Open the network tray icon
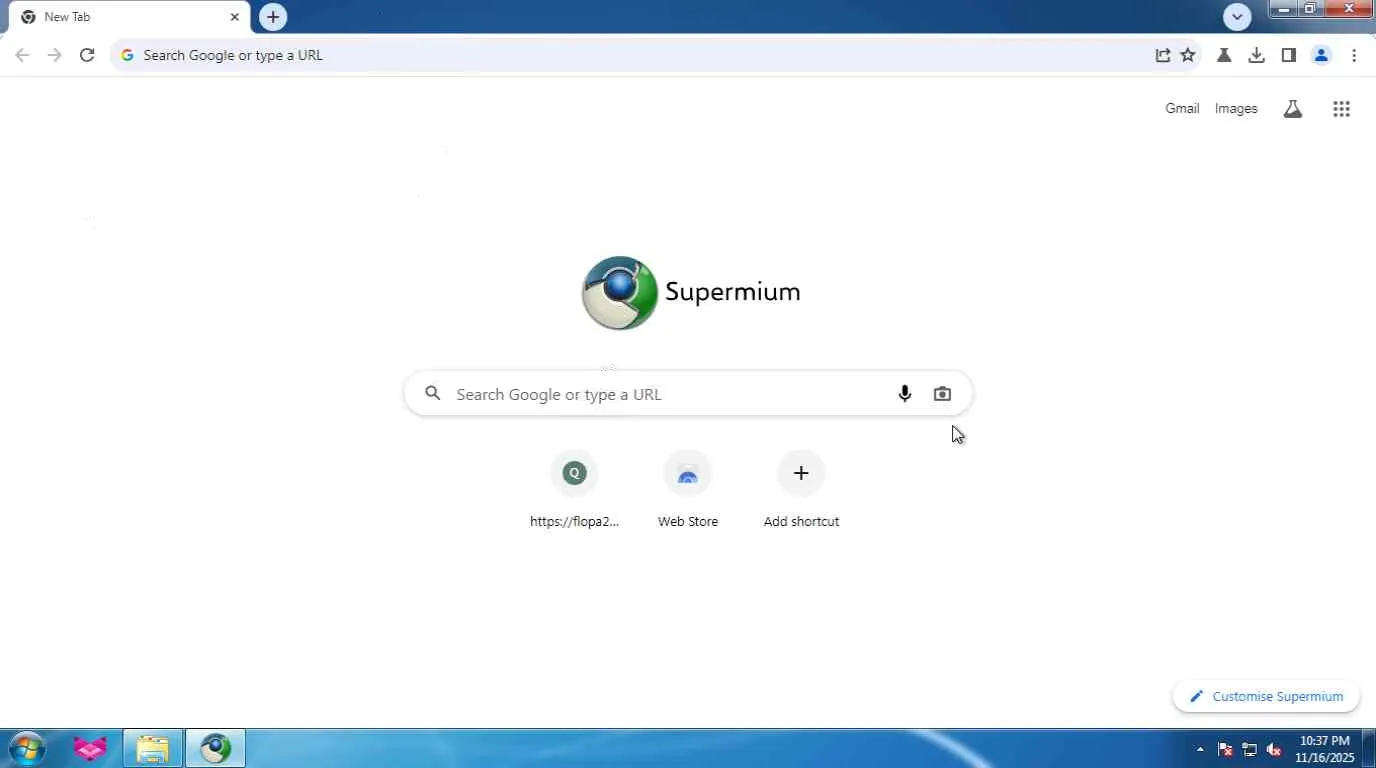 pos(1249,749)
